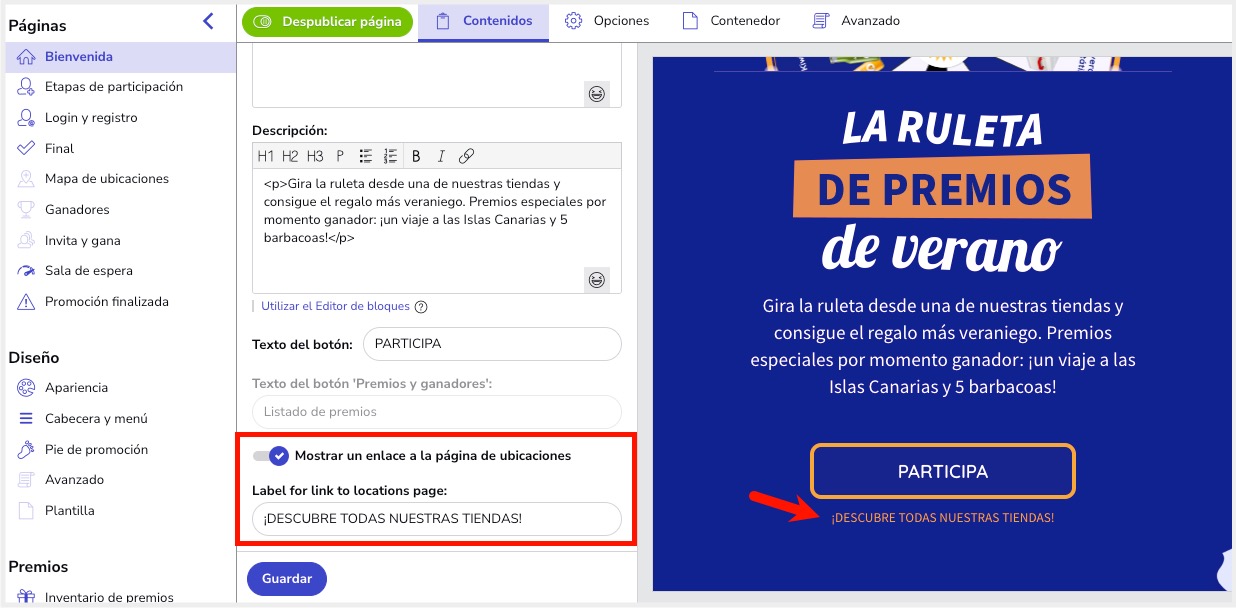
Task: Click ¡DESCUBRE TODAS NUESTRAS TIENDAS! preview link
Action: click(942, 518)
